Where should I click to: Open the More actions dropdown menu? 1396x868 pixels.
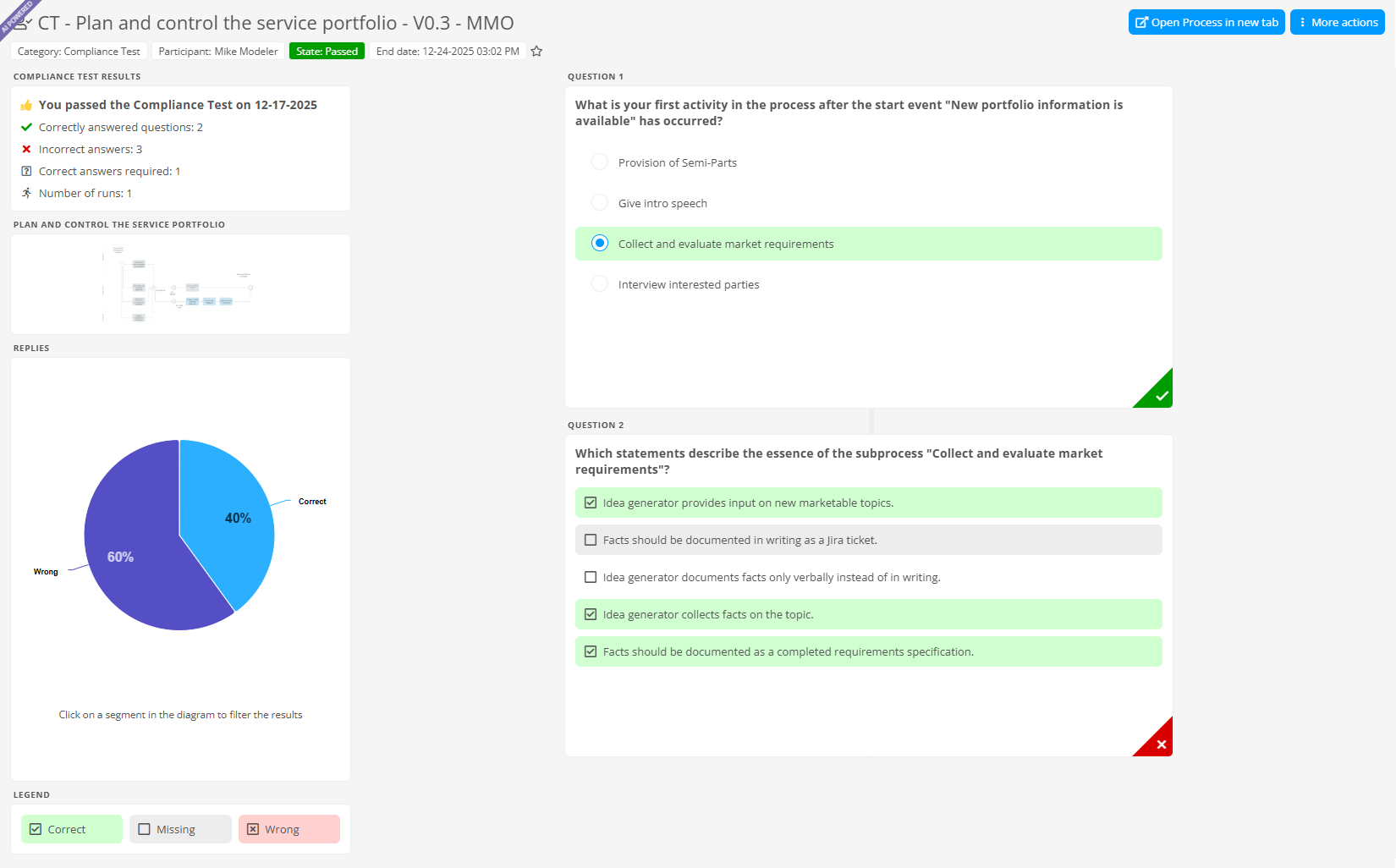coord(1337,23)
